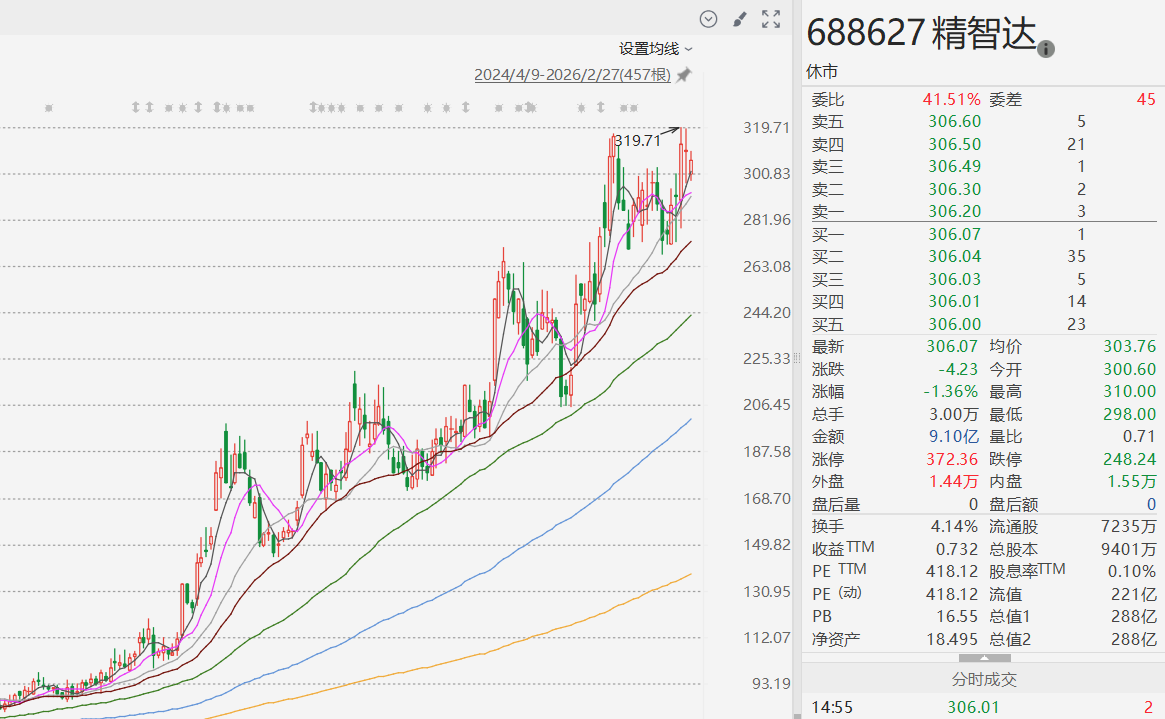Screen dimensions: 1165x719
Task: Select the 买一 price 306.07
Action: pos(954,234)
